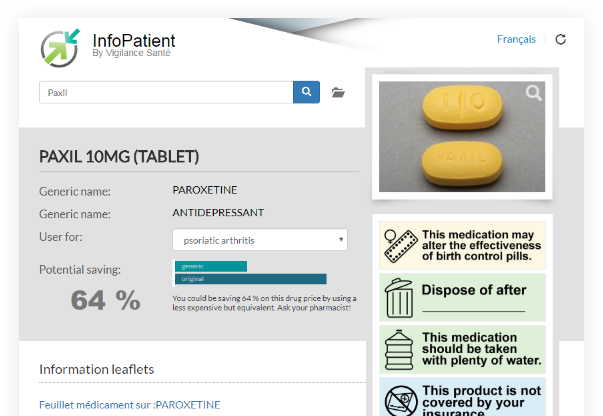Click the water bottle icon

click(x=399, y=350)
